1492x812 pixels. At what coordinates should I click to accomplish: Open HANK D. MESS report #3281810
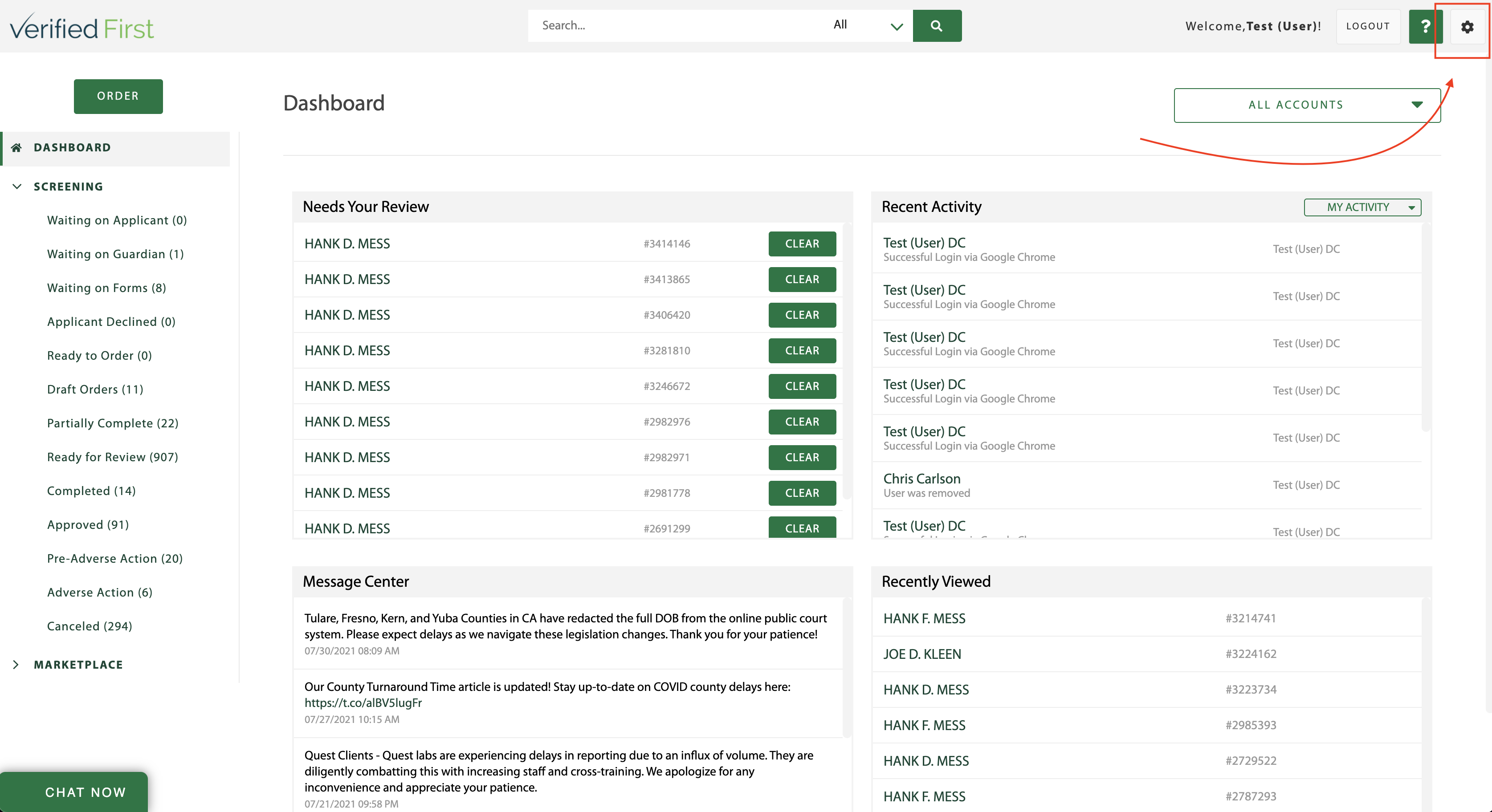(347, 351)
